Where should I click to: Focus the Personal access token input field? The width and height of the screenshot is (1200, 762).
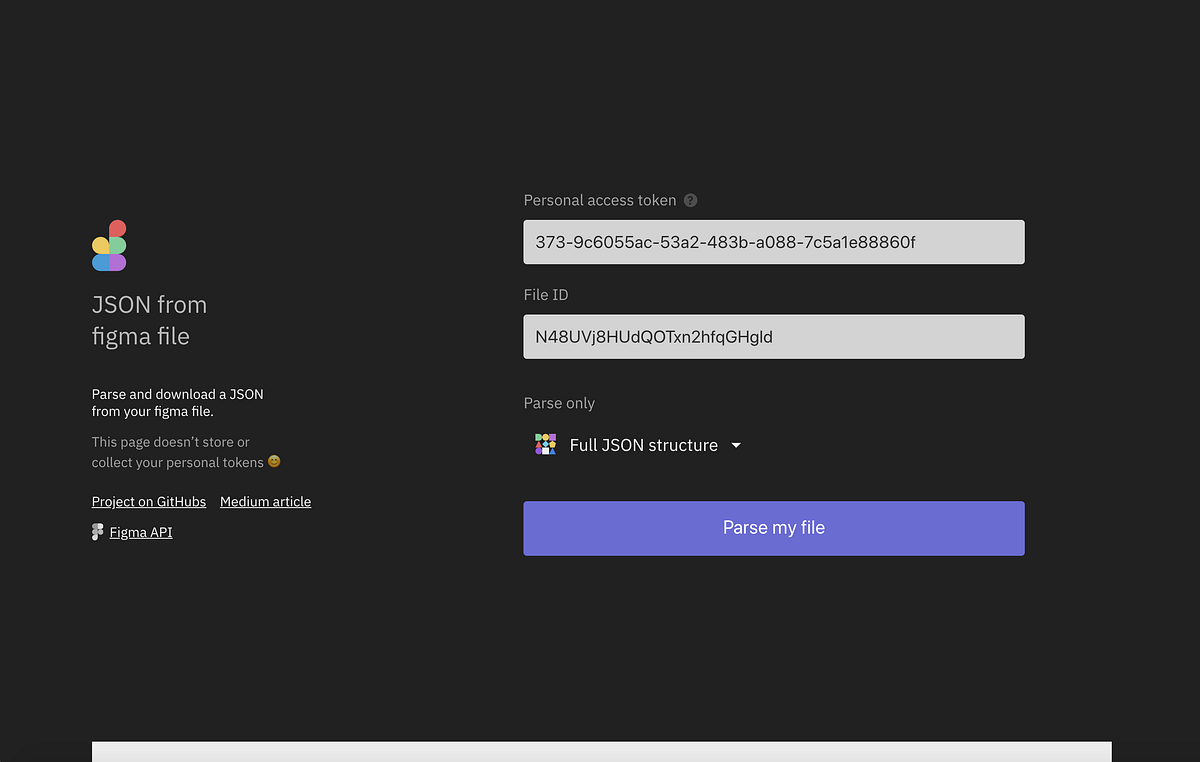coord(773,241)
